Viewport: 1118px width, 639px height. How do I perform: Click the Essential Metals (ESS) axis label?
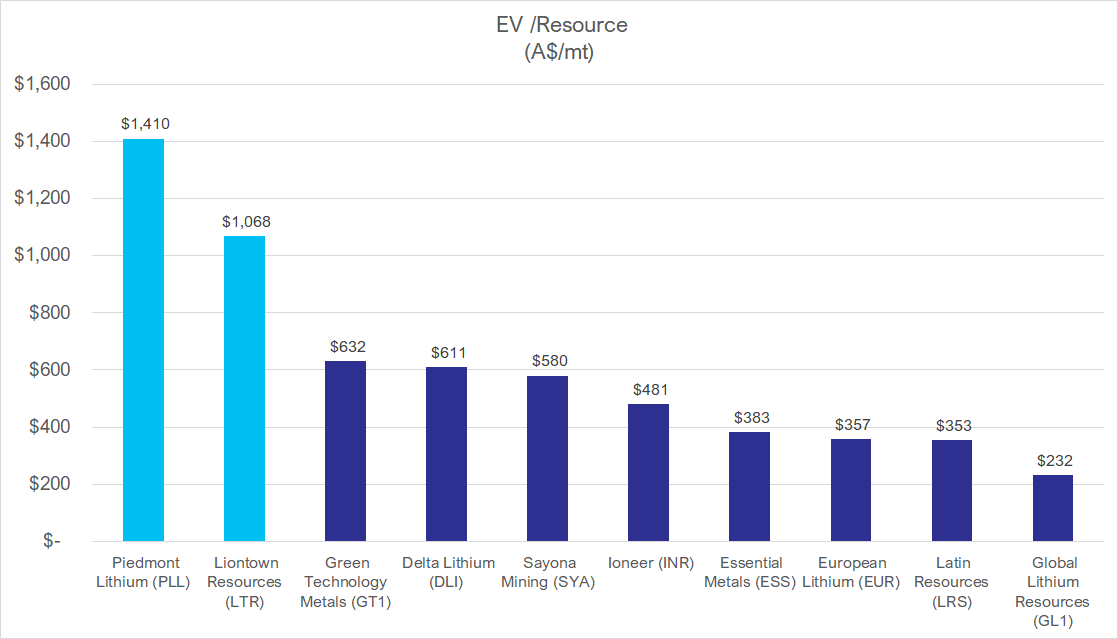749,572
